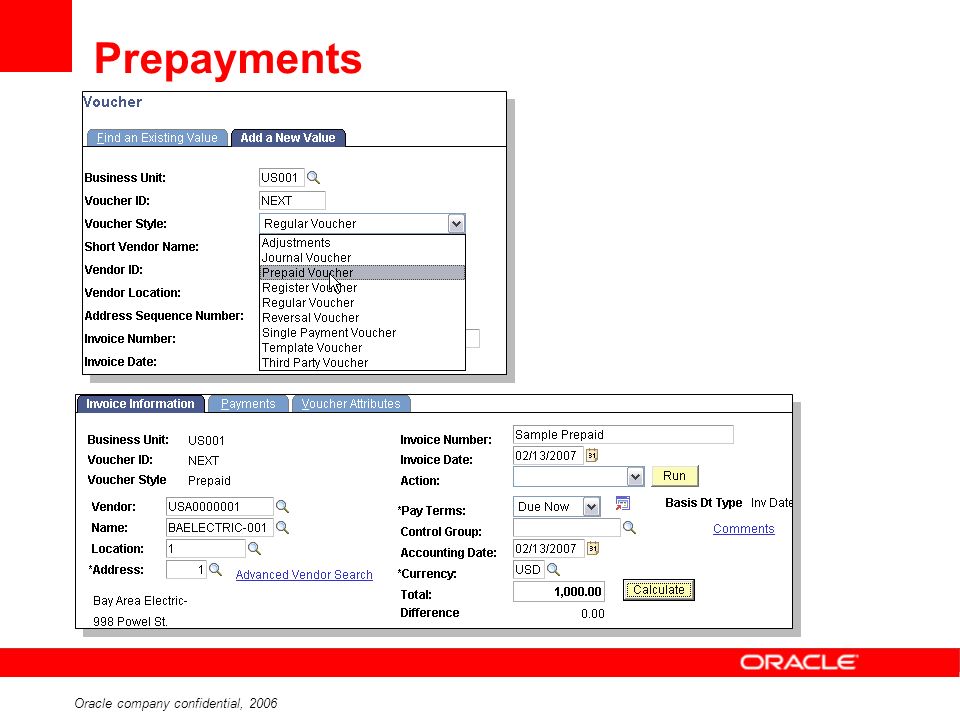Select Register Voucher option
This screenshot has width=960, height=720.
click(362, 288)
